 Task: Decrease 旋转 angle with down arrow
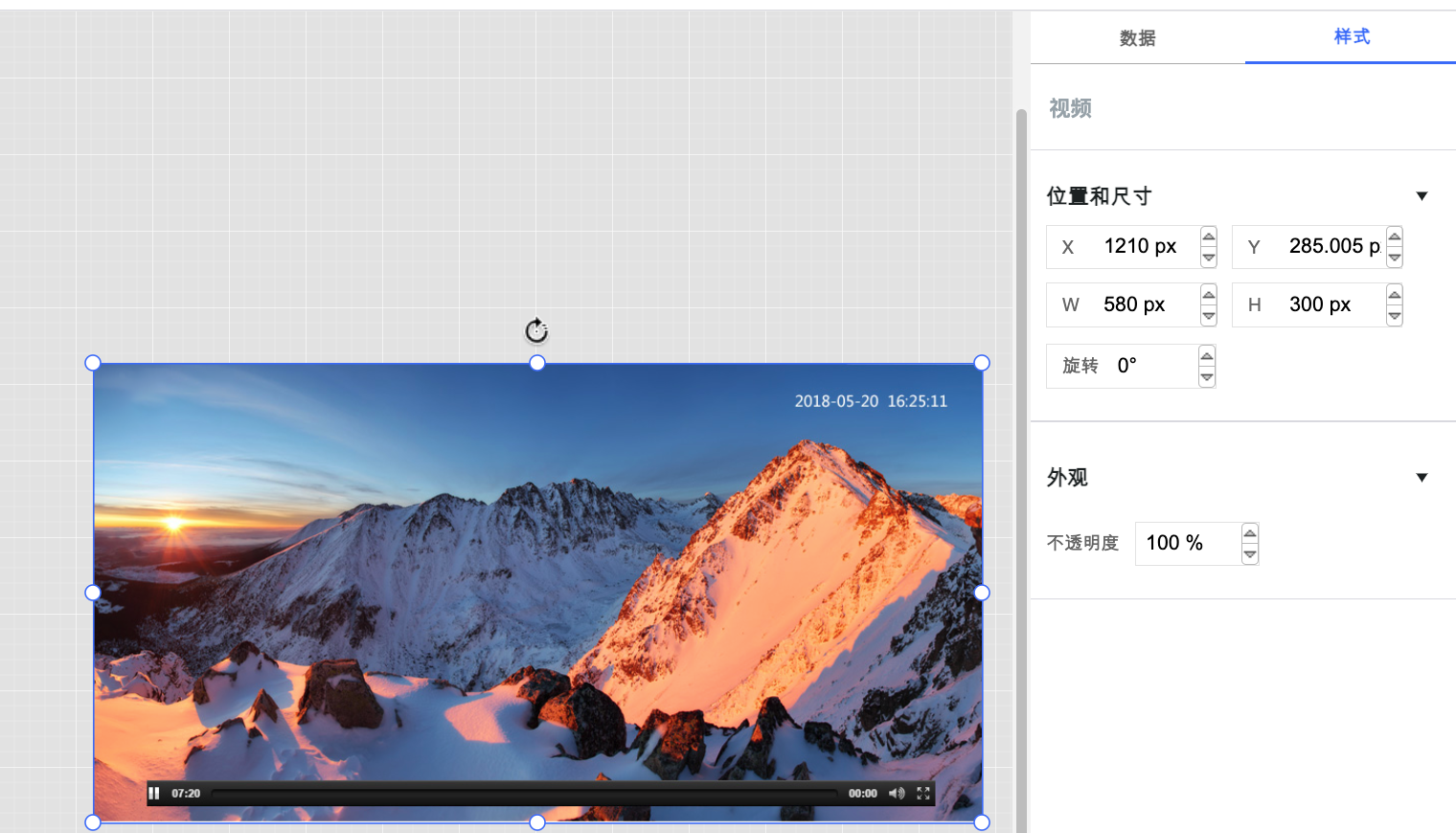pyautogui.click(x=1207, y=376)
